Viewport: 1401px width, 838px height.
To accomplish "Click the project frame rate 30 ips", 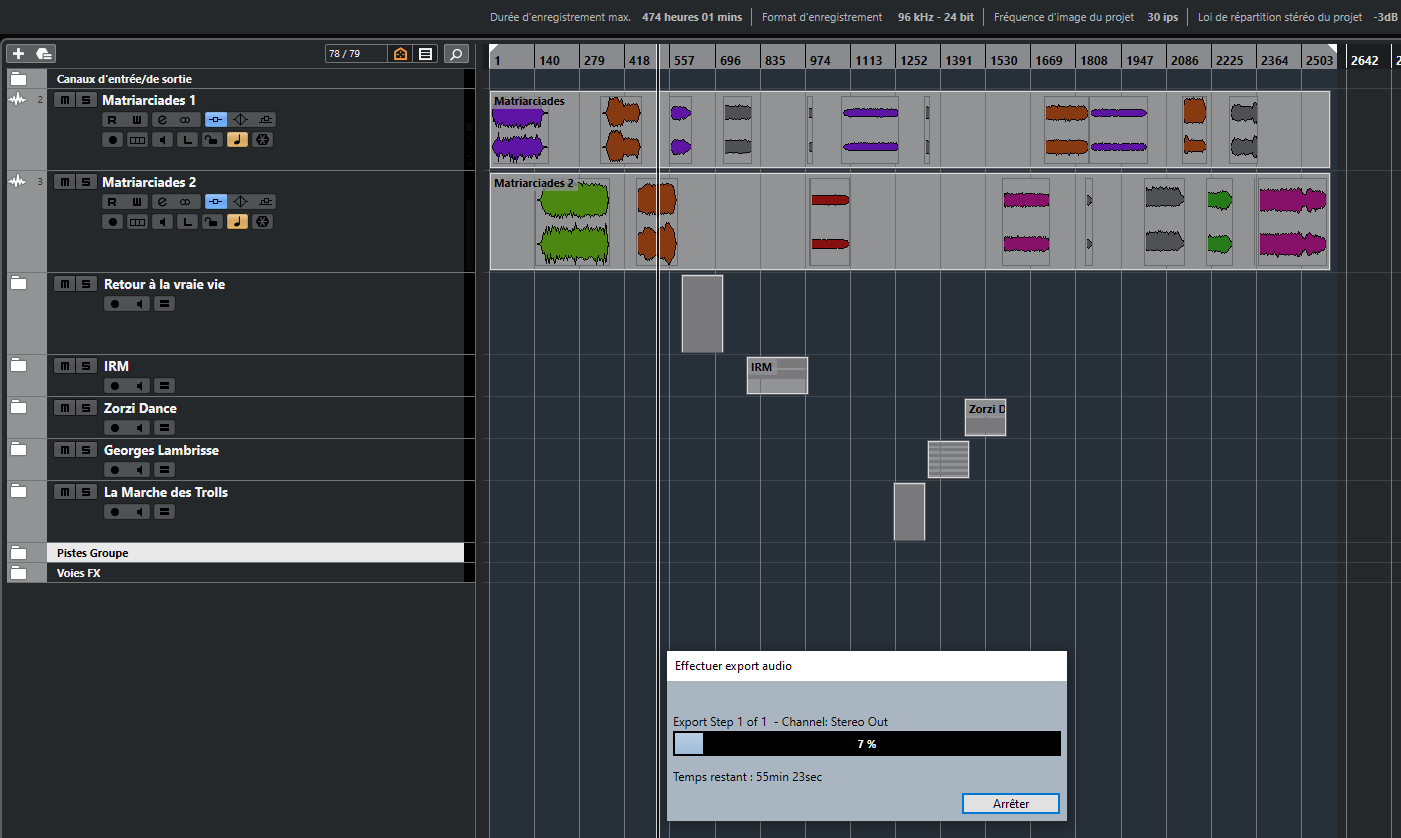I will coord(1162,17).
